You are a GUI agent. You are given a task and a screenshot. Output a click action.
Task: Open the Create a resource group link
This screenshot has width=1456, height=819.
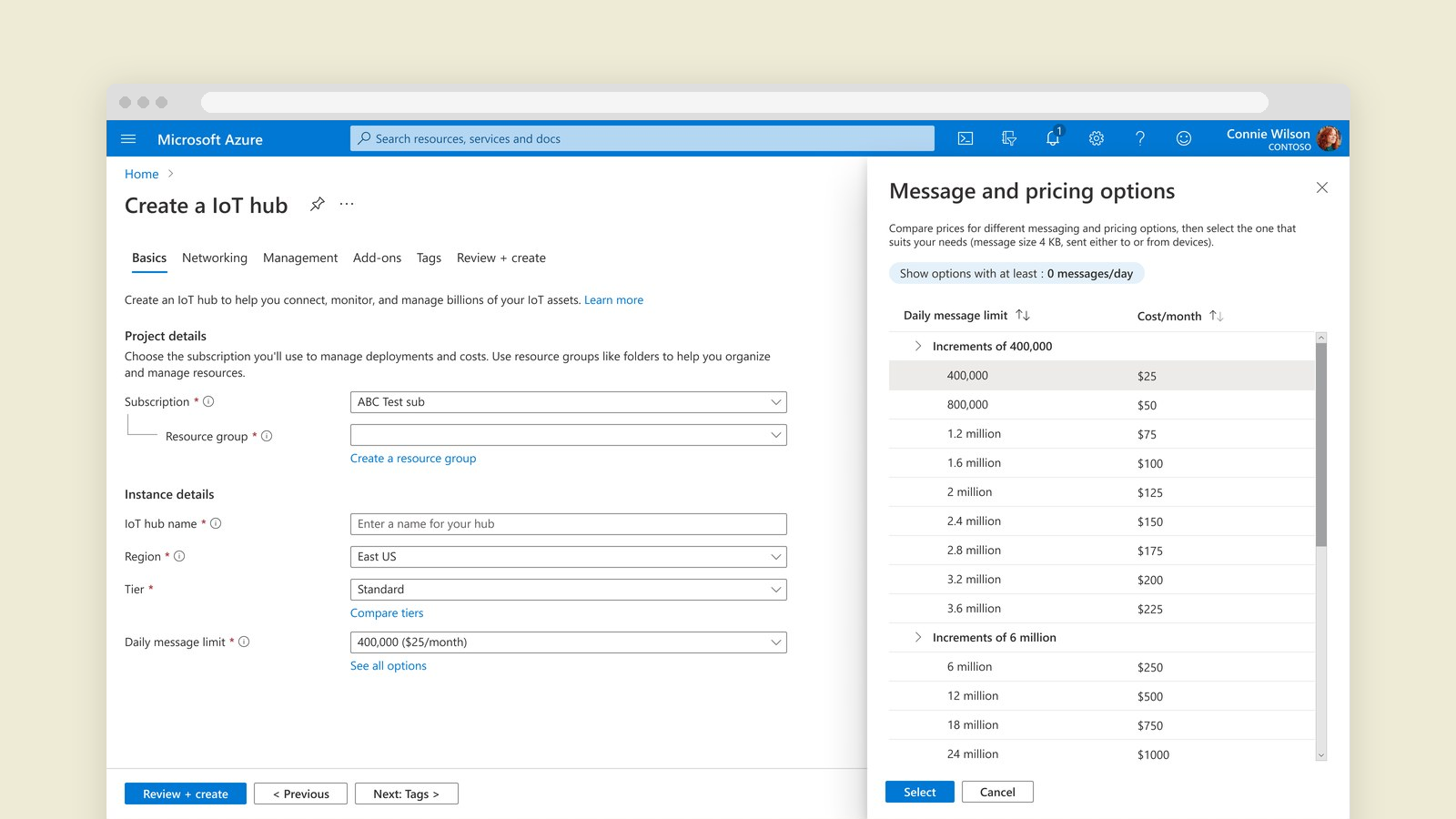pyautogui.click(x=413, y=458)
